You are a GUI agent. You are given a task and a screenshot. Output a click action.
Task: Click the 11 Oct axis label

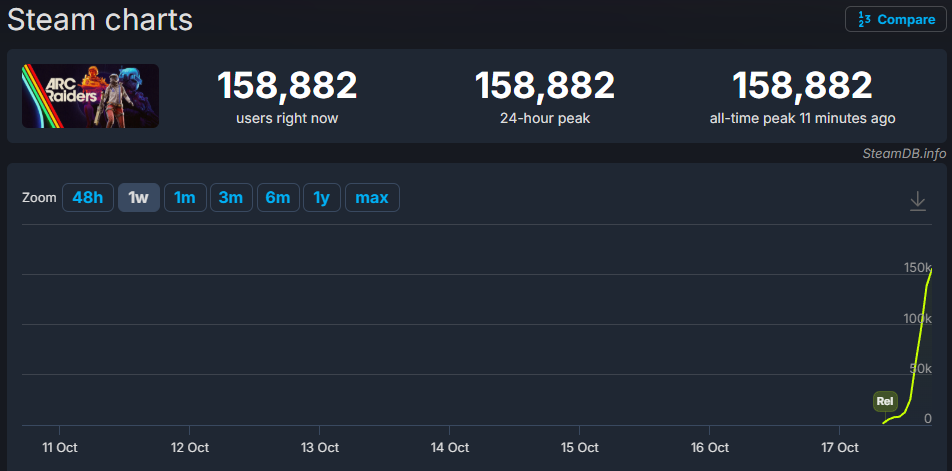(x=59, y=447)
